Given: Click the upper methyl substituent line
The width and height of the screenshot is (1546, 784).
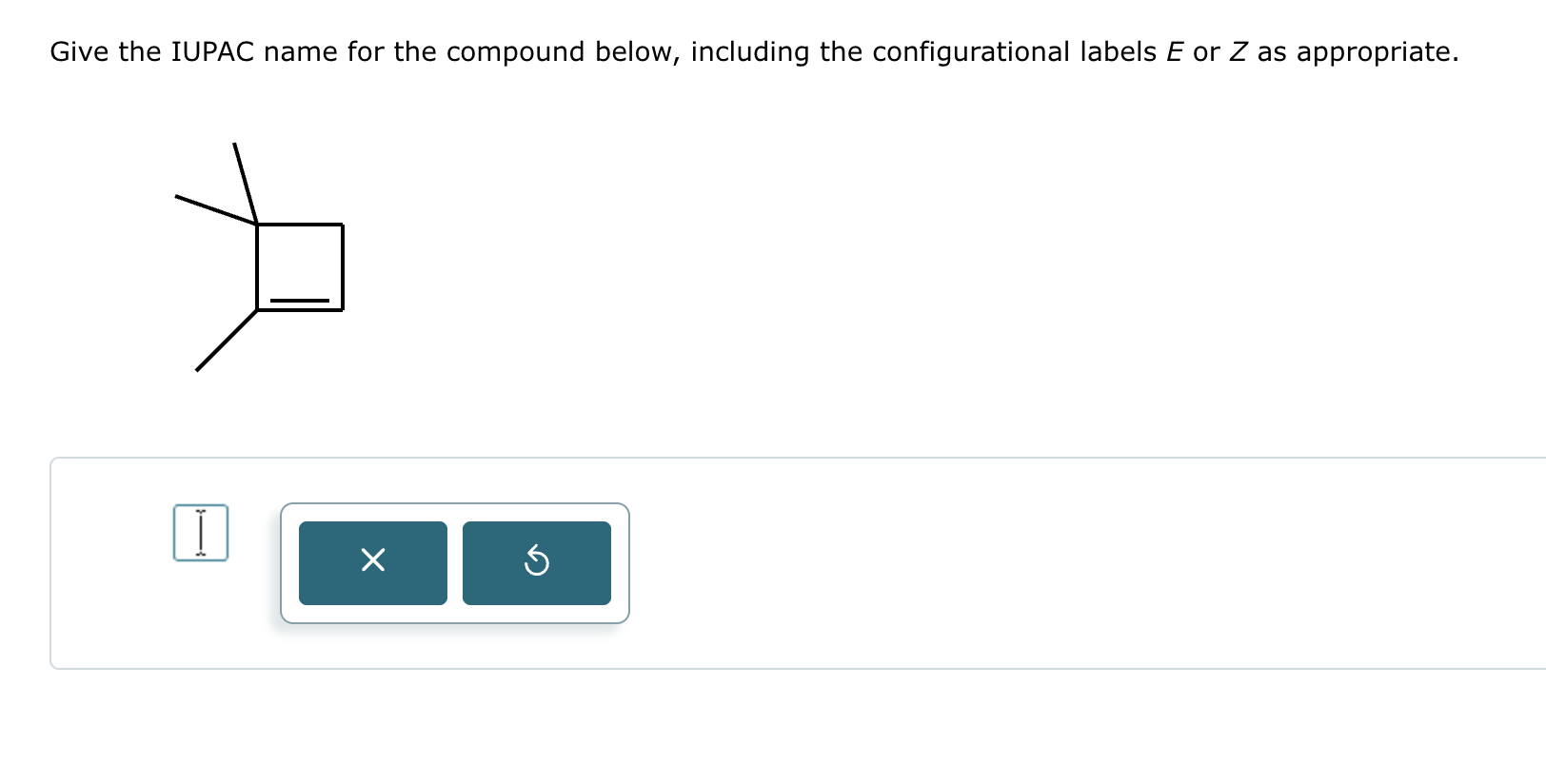Looking at the screenshot, I should [246, 181].
